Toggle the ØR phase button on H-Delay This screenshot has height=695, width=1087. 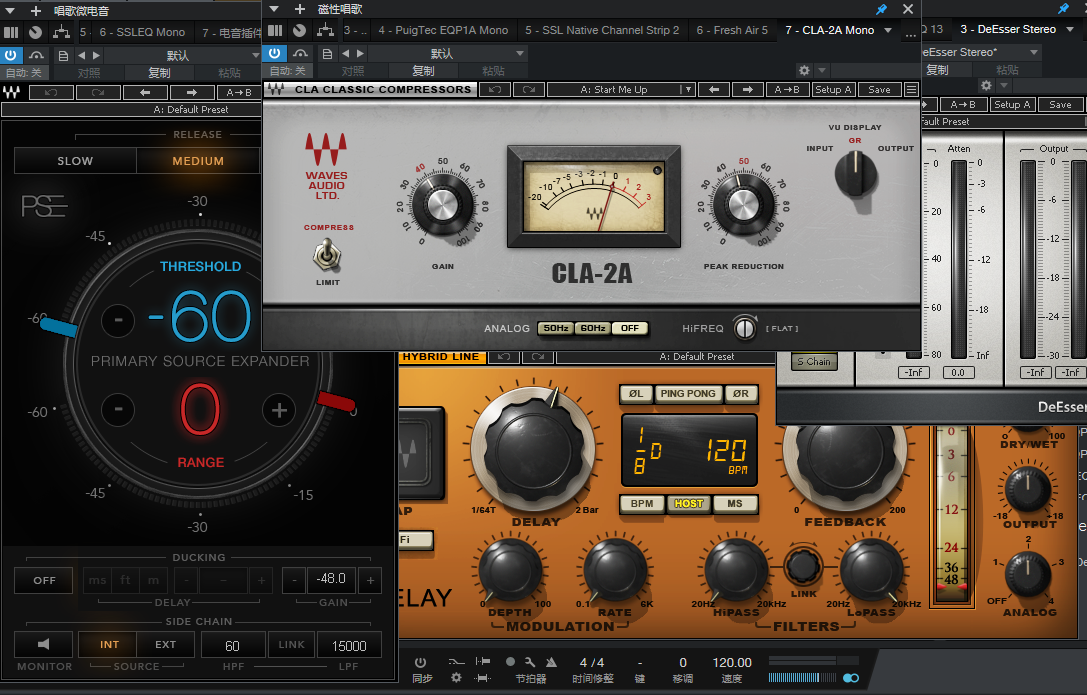740,394
